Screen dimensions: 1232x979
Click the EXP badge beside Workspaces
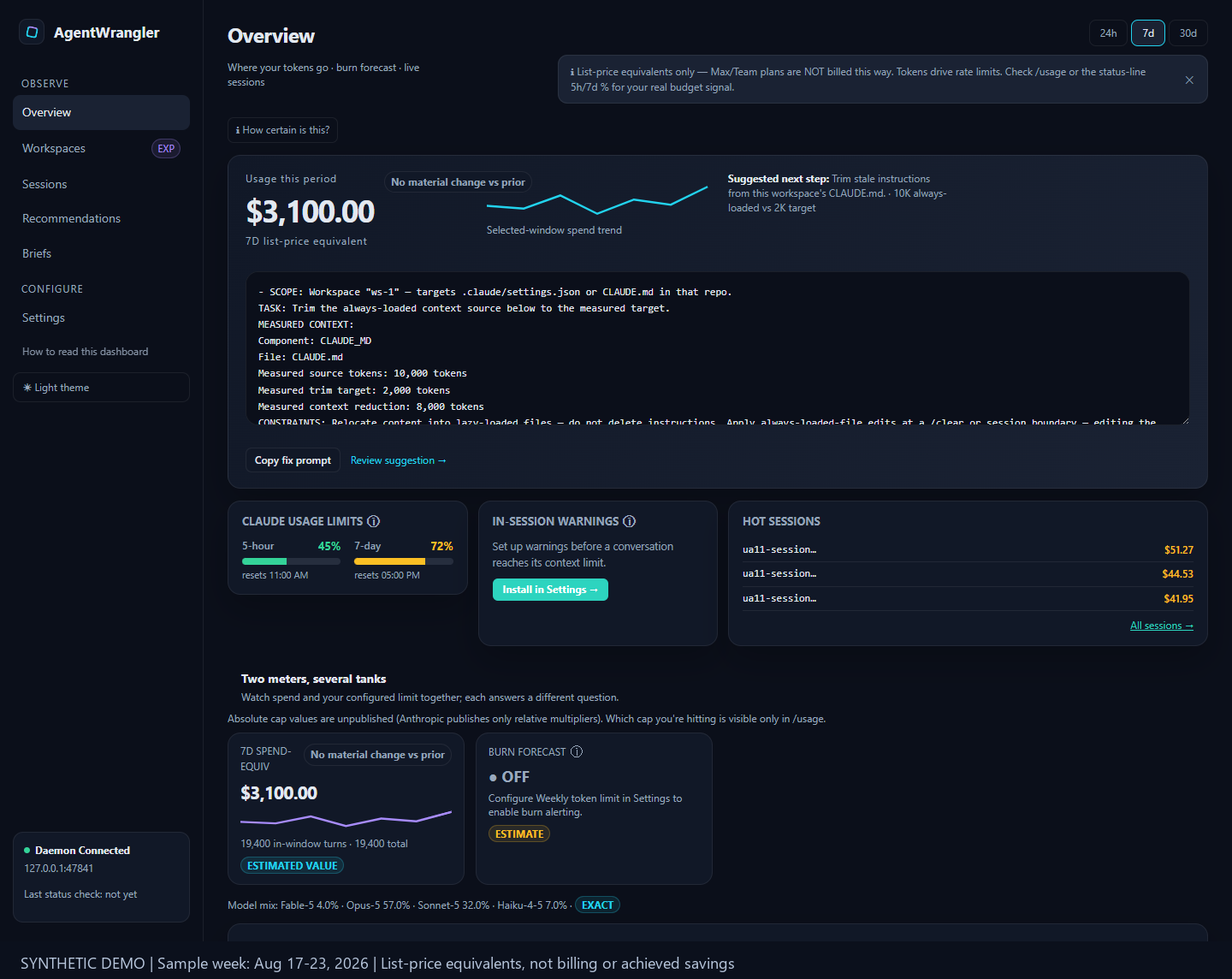[166, 148]
